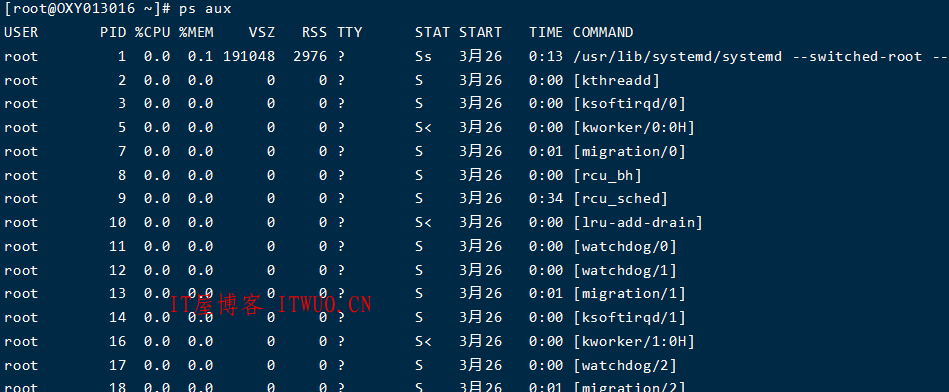Click the S< status in lru-add-drain row

pyautogui.click(x=424, y=223)
